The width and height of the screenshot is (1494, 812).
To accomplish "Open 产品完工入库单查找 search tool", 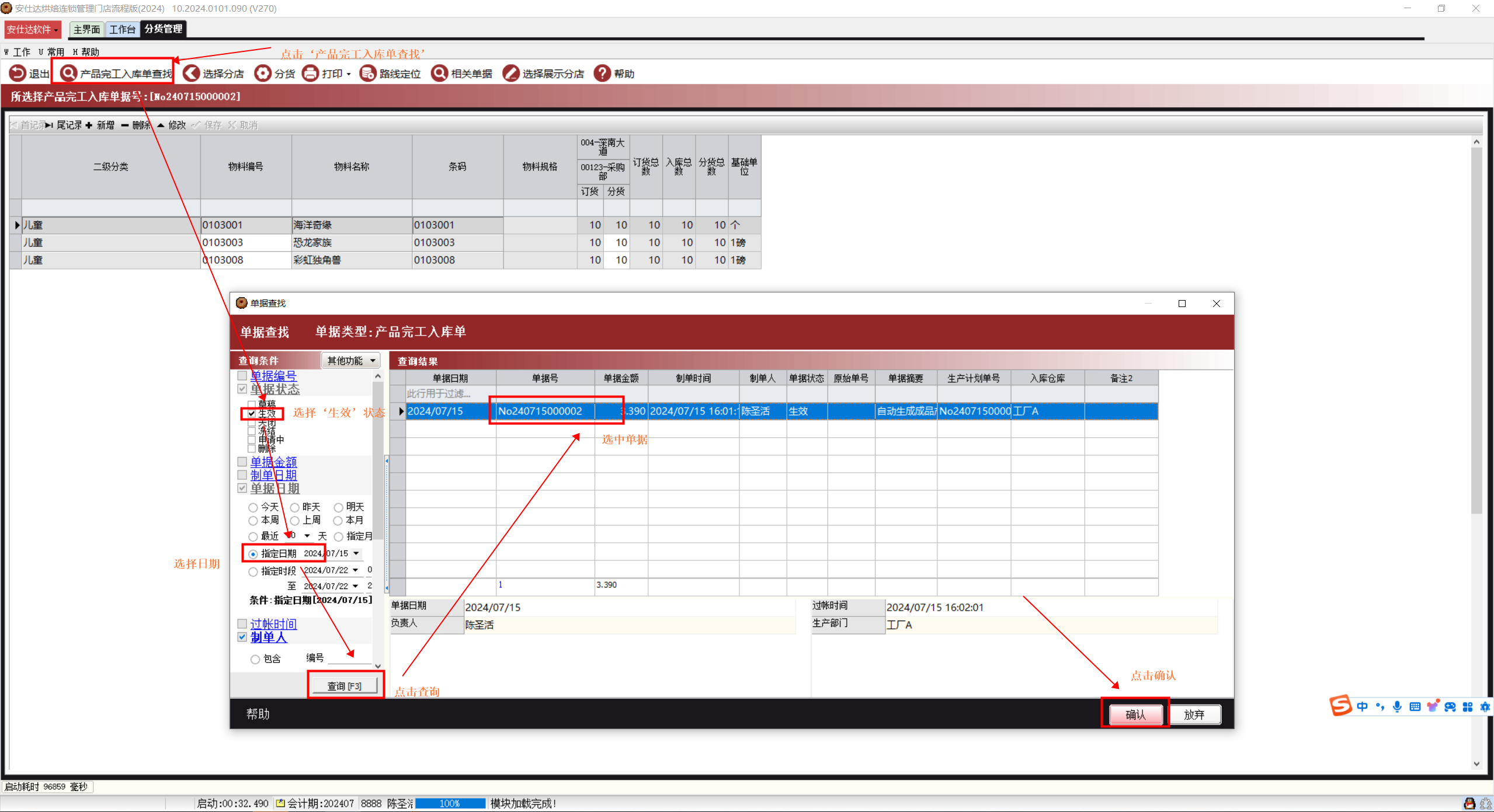I will point(68,74).
